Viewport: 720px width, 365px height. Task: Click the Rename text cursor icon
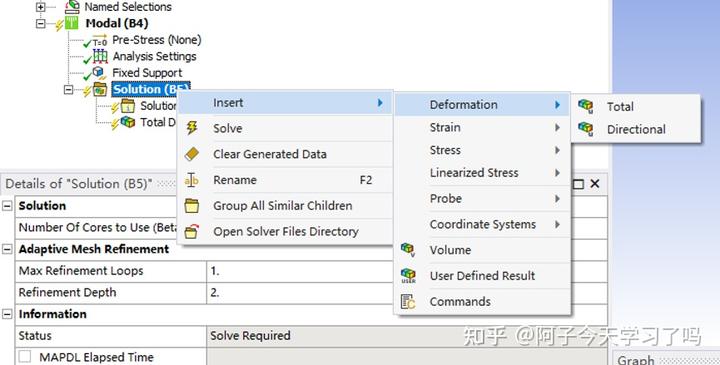point(191,180)
